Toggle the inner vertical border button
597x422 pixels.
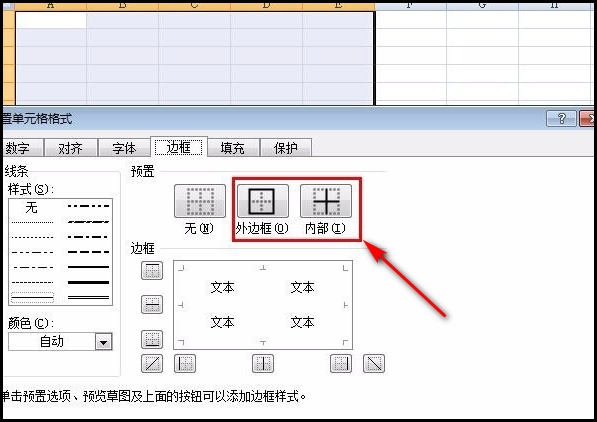pos(263,363)
